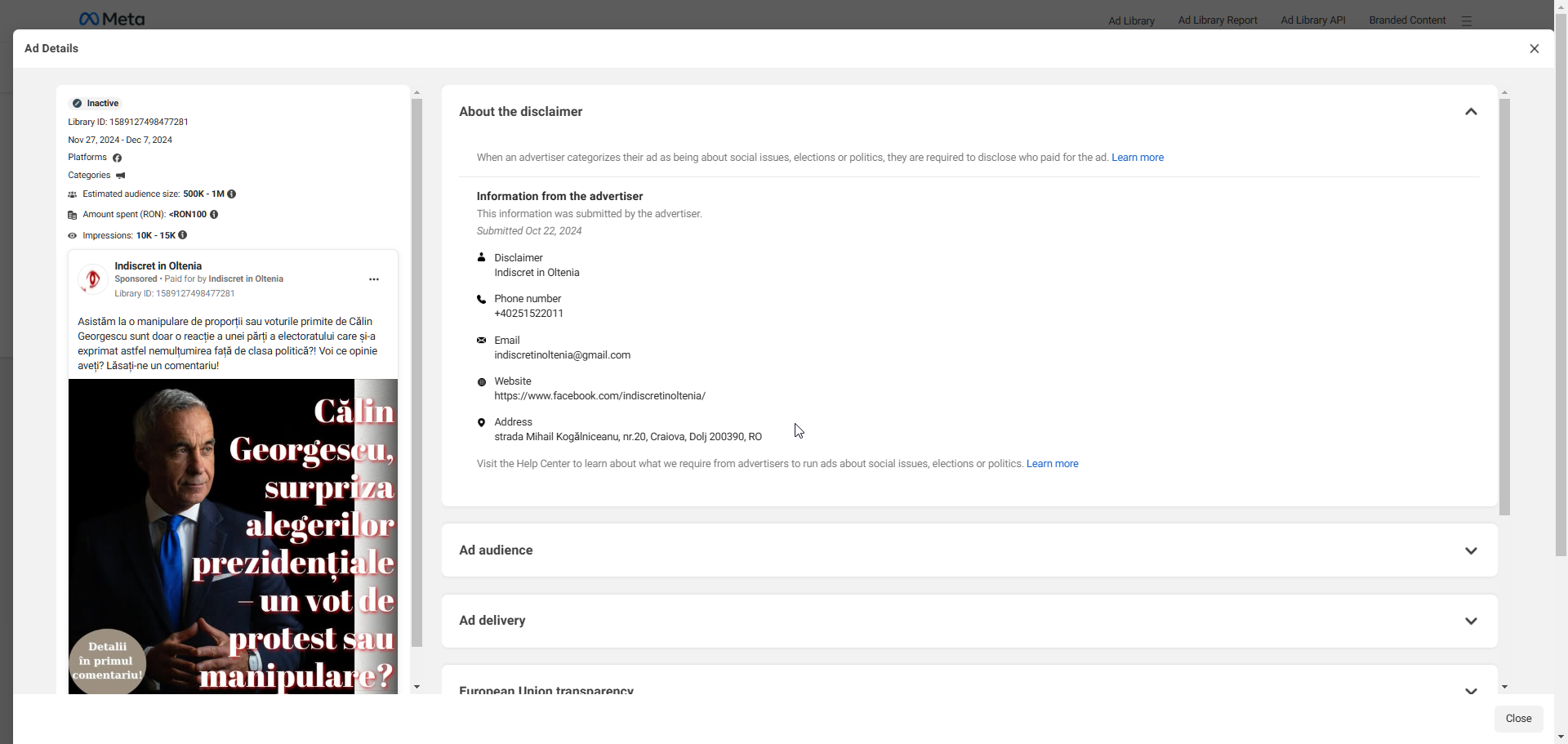Click Indiscret in Oltenia profile avatar
1568x744 pixels.
93,279
